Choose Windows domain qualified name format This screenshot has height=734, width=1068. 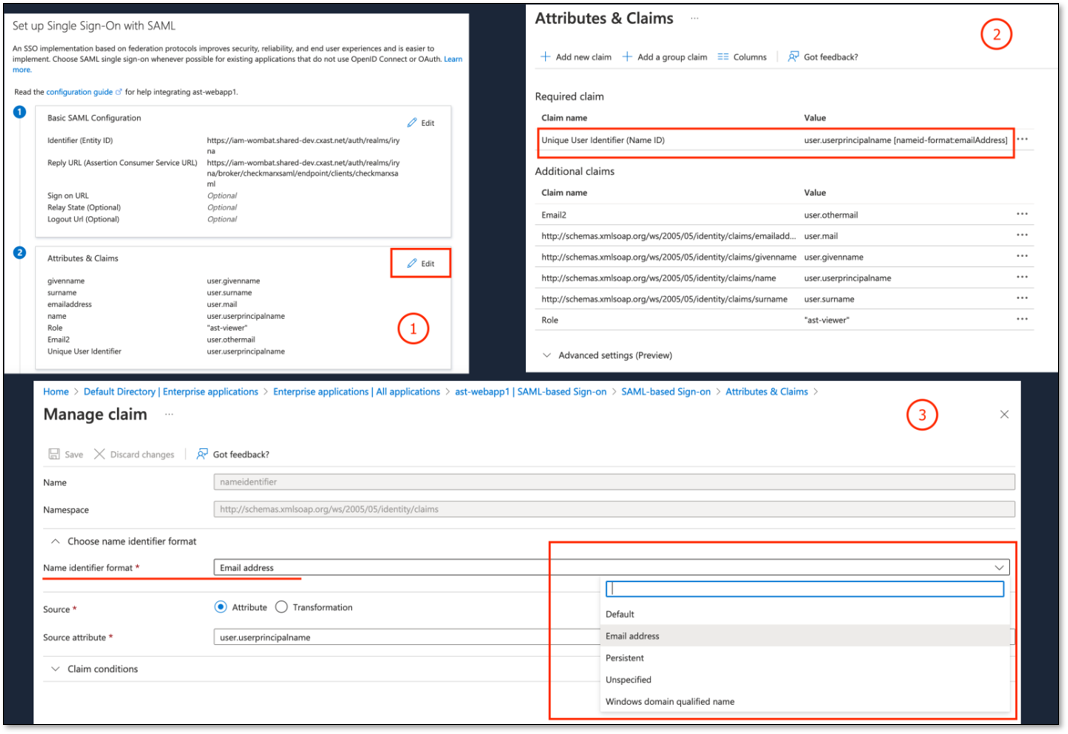point(804,701)
